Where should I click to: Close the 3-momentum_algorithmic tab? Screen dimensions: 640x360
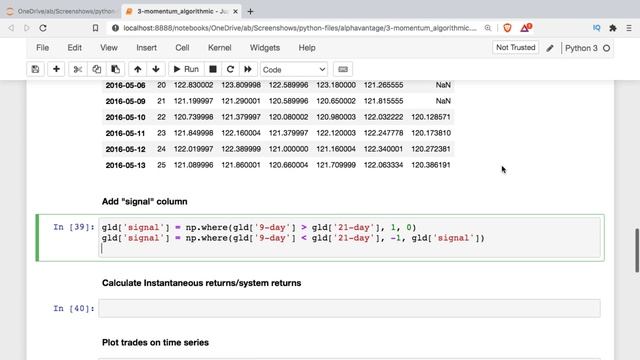click(x=236, y=11)
